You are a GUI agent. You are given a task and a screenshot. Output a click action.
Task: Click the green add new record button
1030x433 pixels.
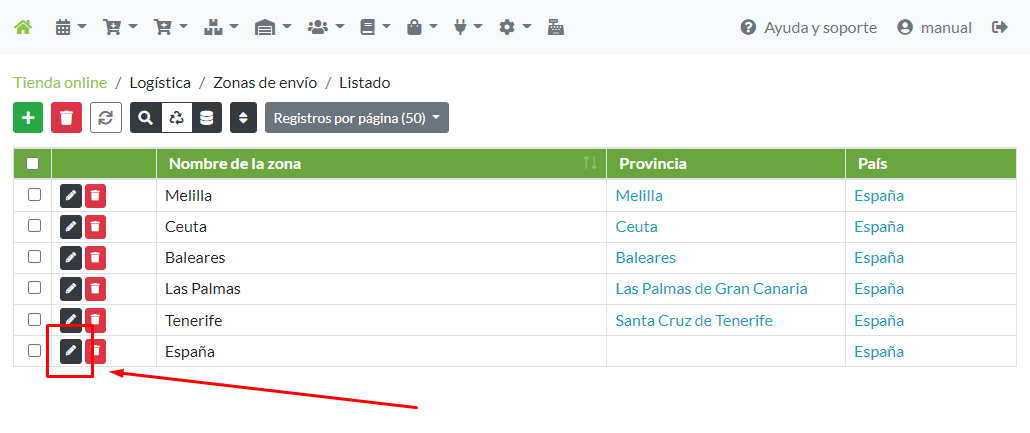[28, 118]
